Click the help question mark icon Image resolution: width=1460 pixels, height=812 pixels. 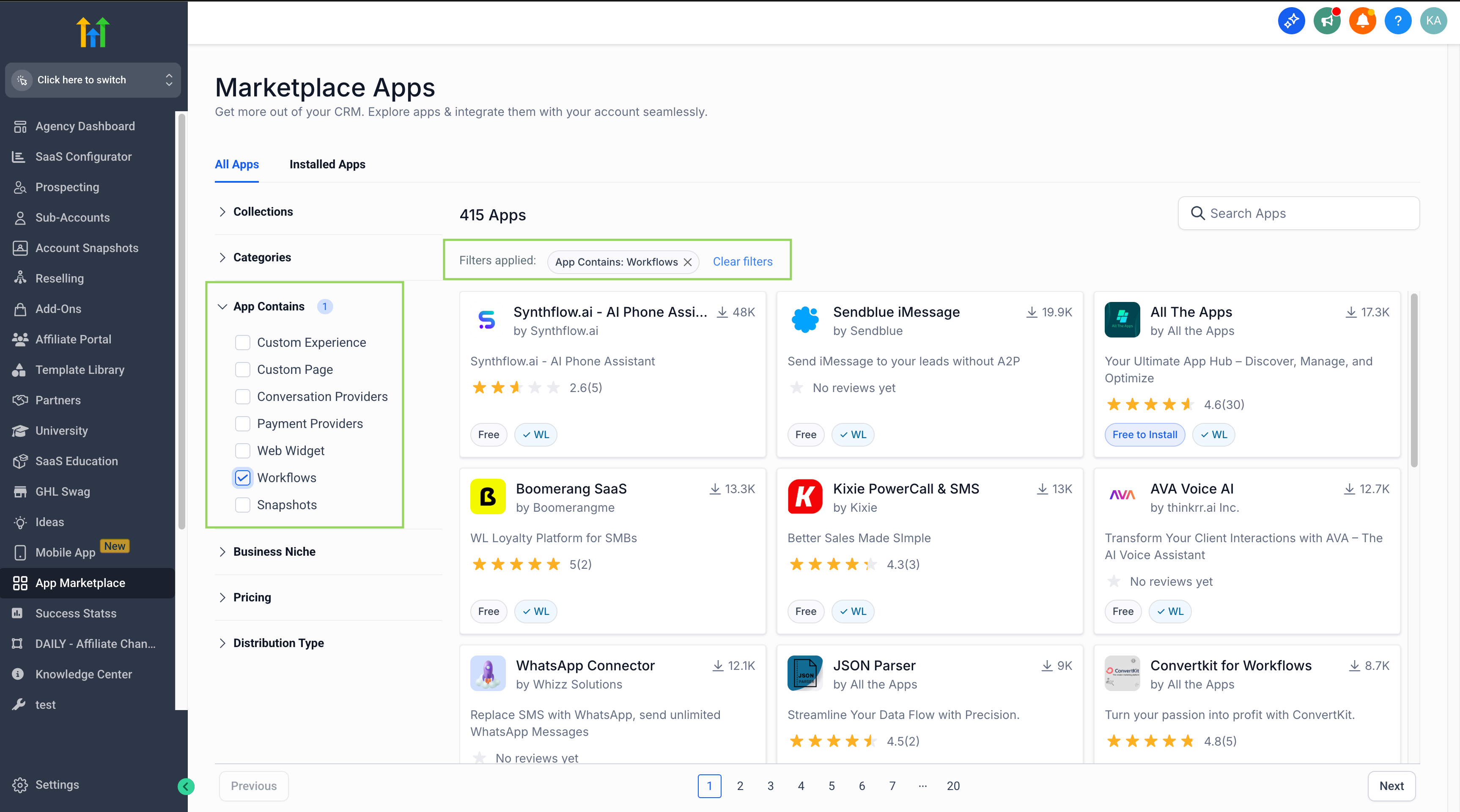coord(1398,21)
